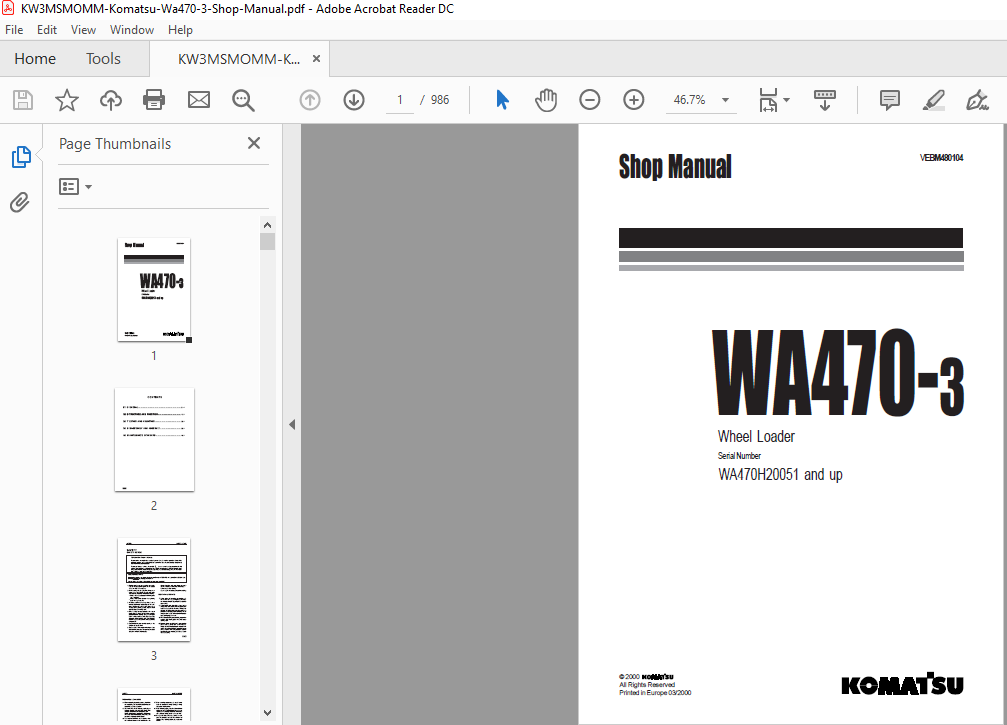Bookmark with the star icon
1007x725 pixels.
(x=67, y=100)
